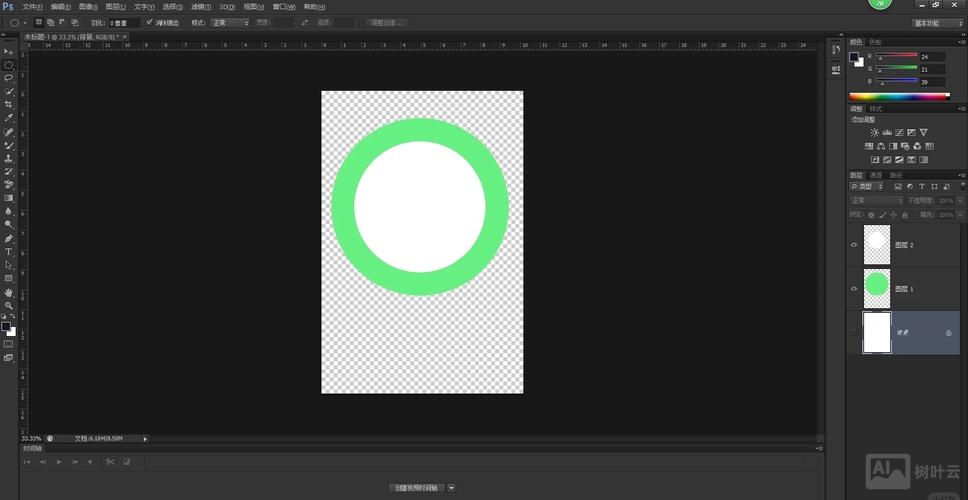Select the Clone Stamp tool
Viewport: 968px width, 500px height.
point(9,158)
